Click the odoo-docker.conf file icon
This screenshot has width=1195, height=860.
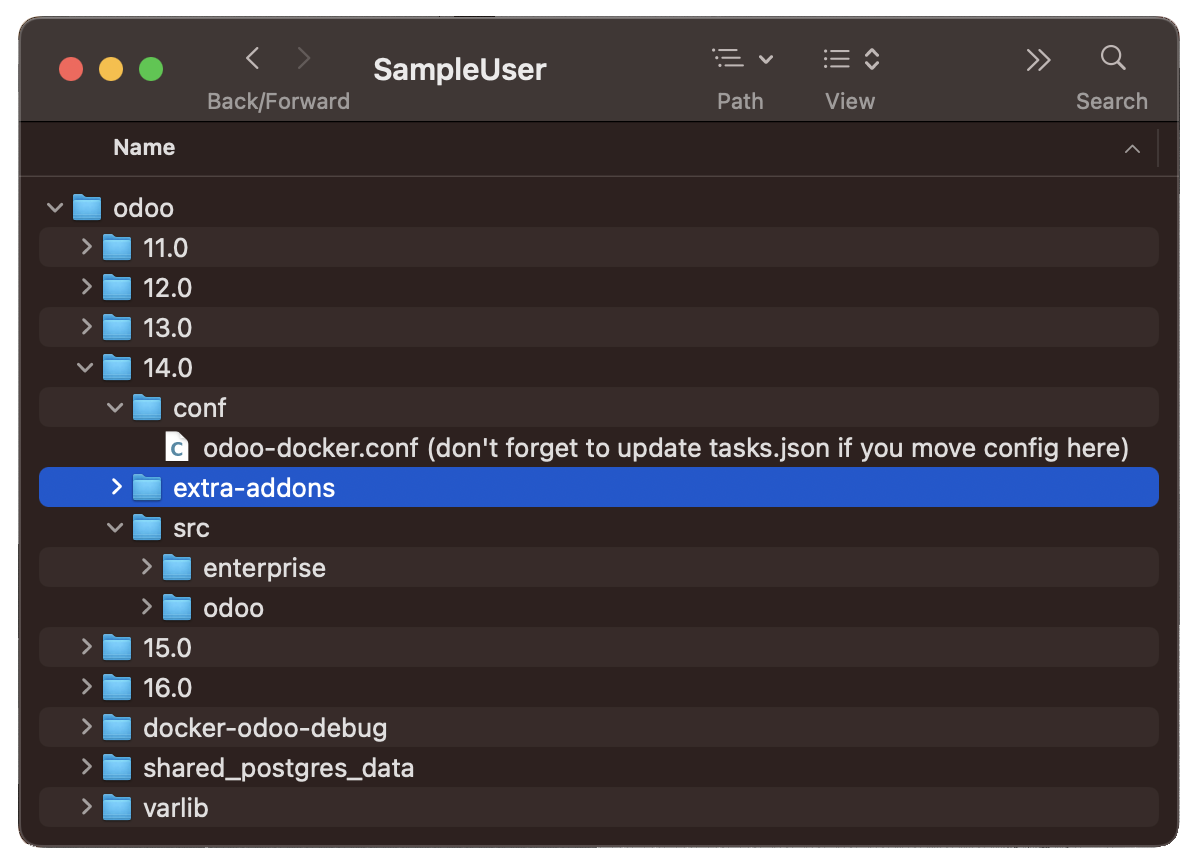(x=177, y=448)
